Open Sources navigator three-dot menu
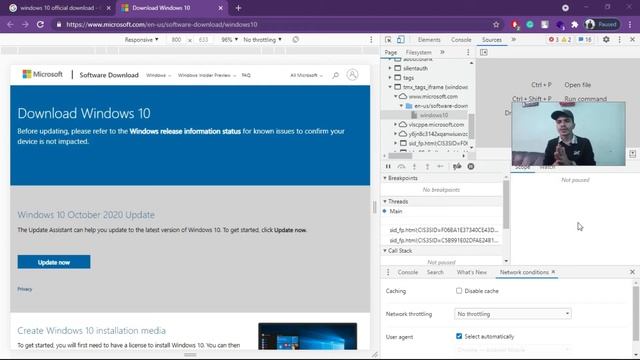640x360 pixels. 468,52
